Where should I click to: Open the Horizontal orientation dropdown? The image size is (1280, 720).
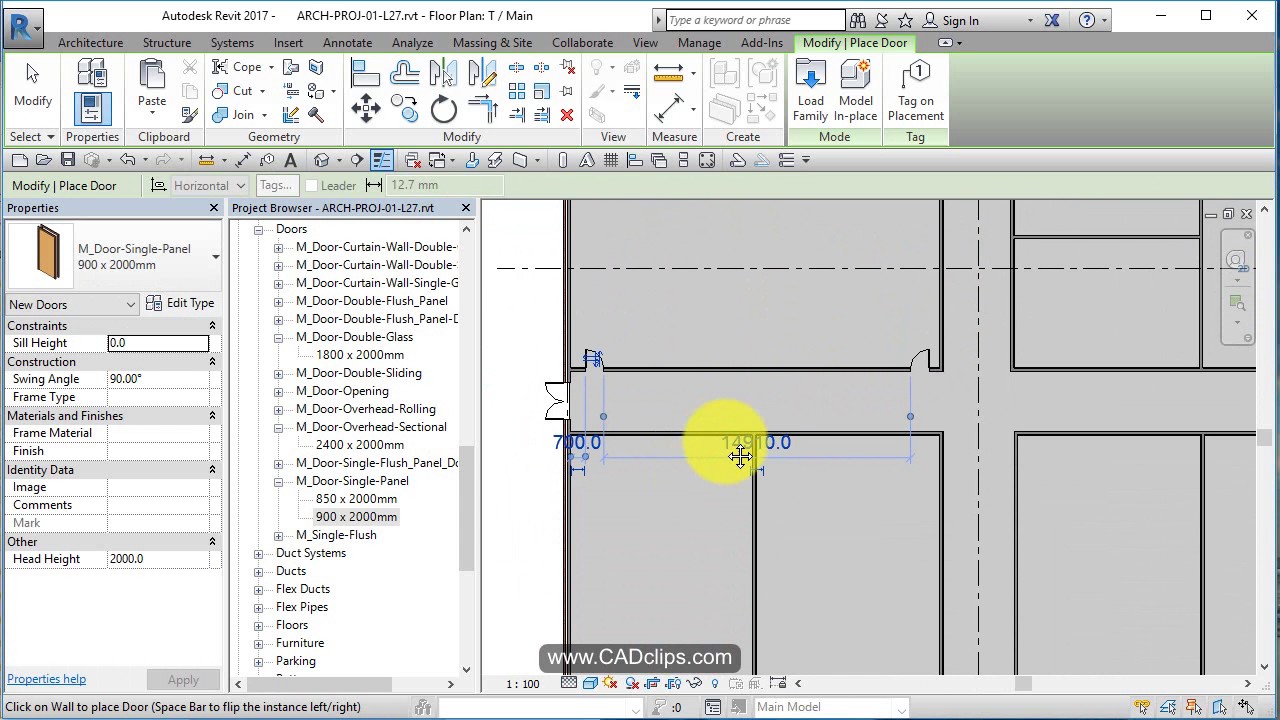(x=240, y=185)
